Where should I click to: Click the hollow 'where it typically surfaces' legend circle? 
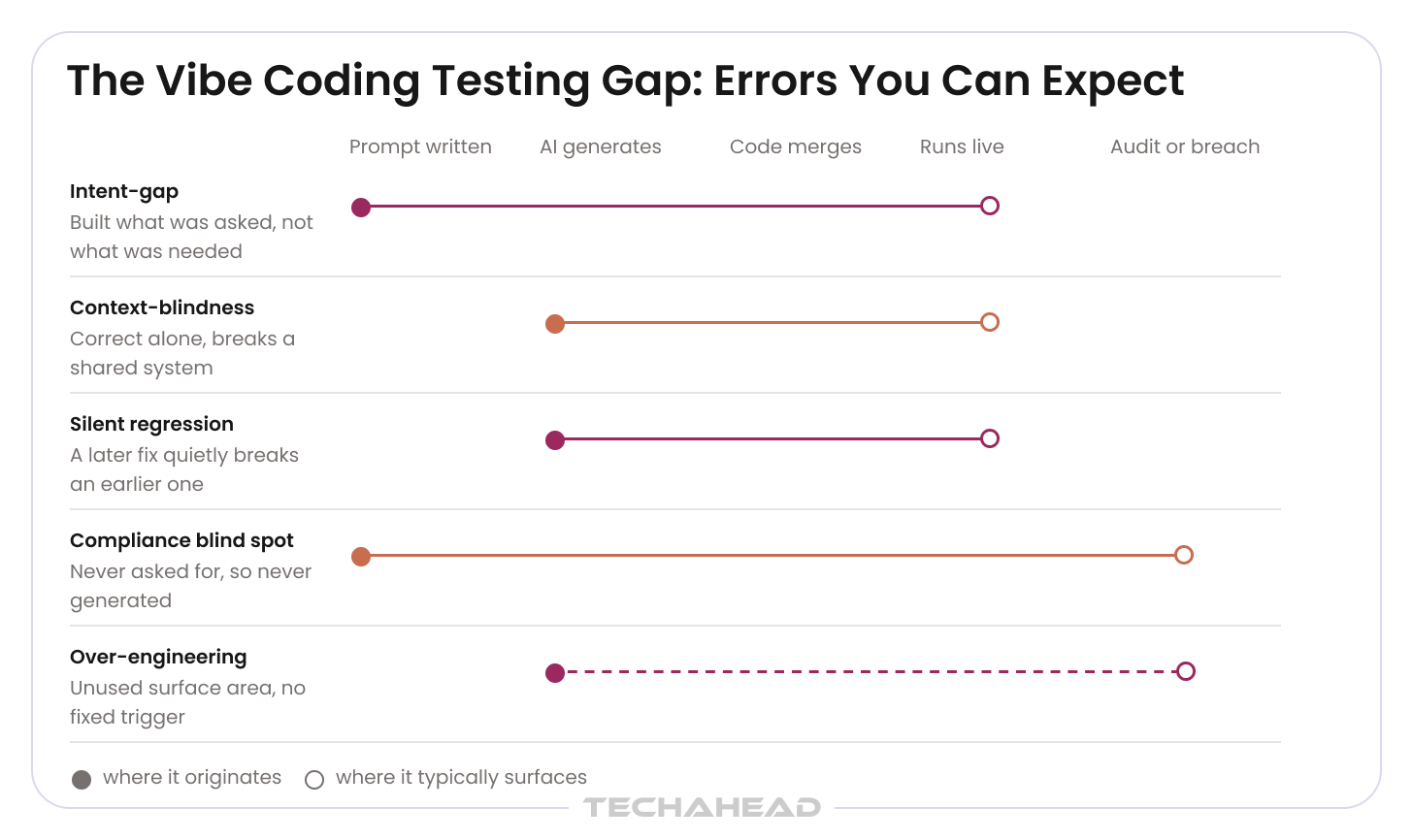click(314, 779)
